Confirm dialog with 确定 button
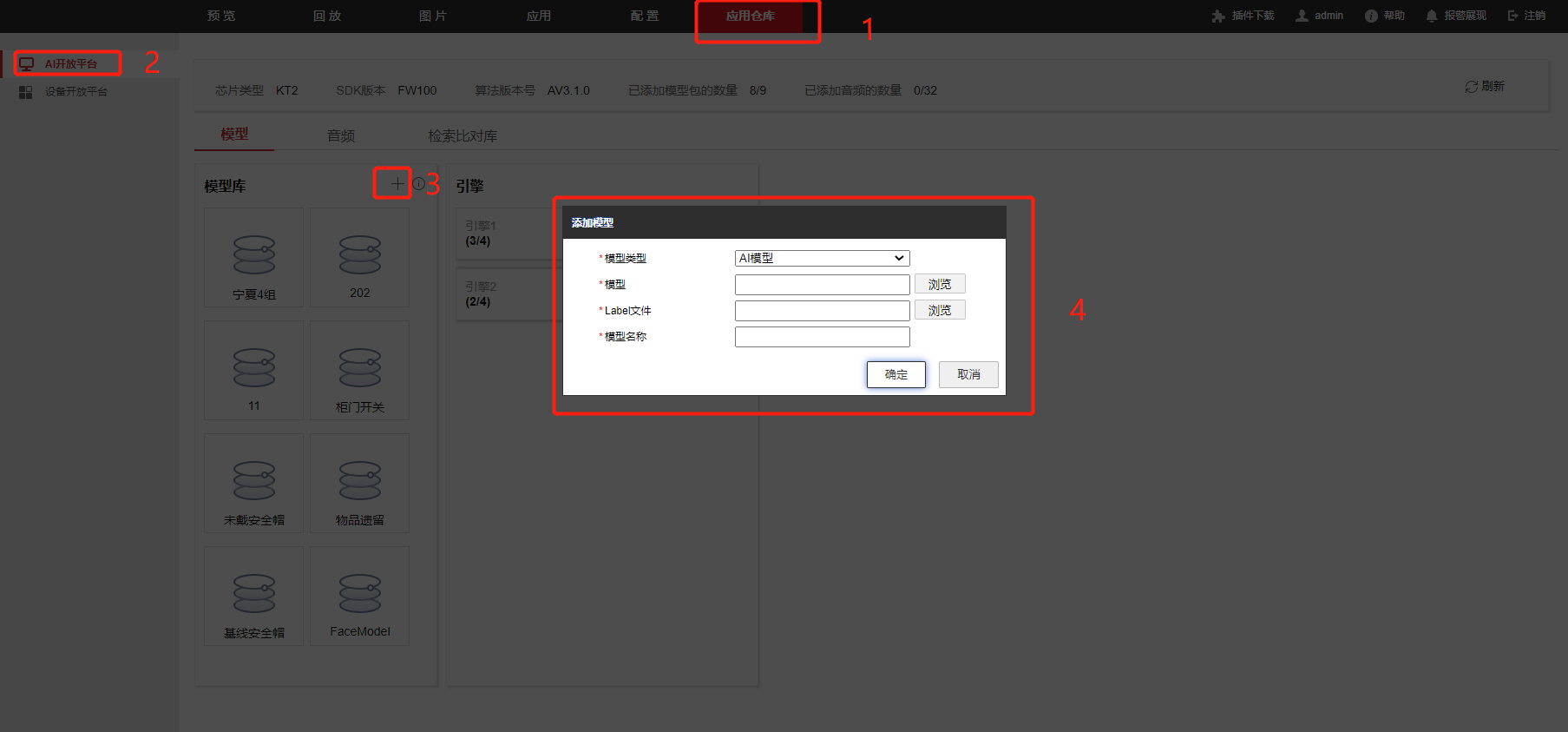Screen dimensions: 1568x732 (896, 374)
